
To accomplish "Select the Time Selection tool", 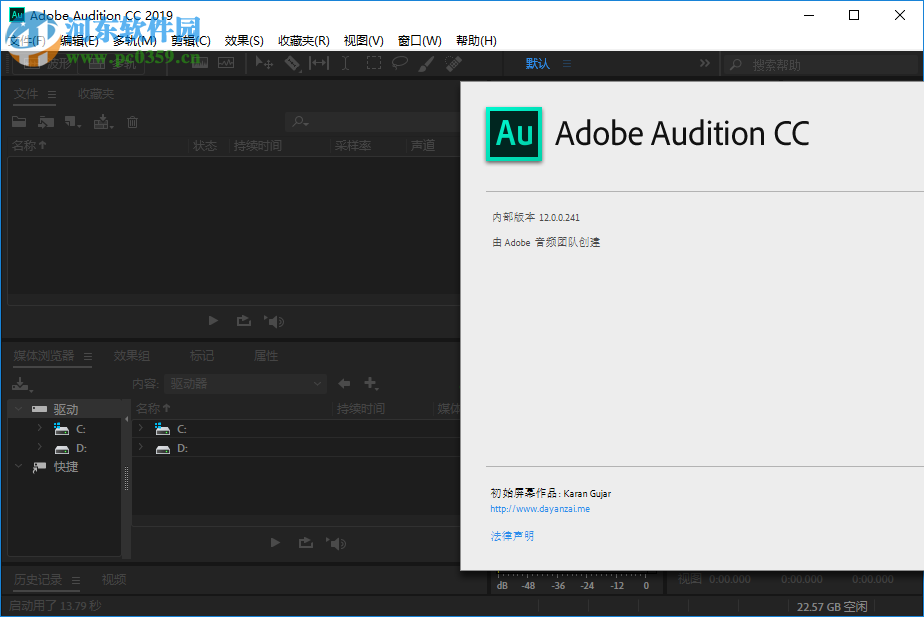I will click(x=343, y=63).
